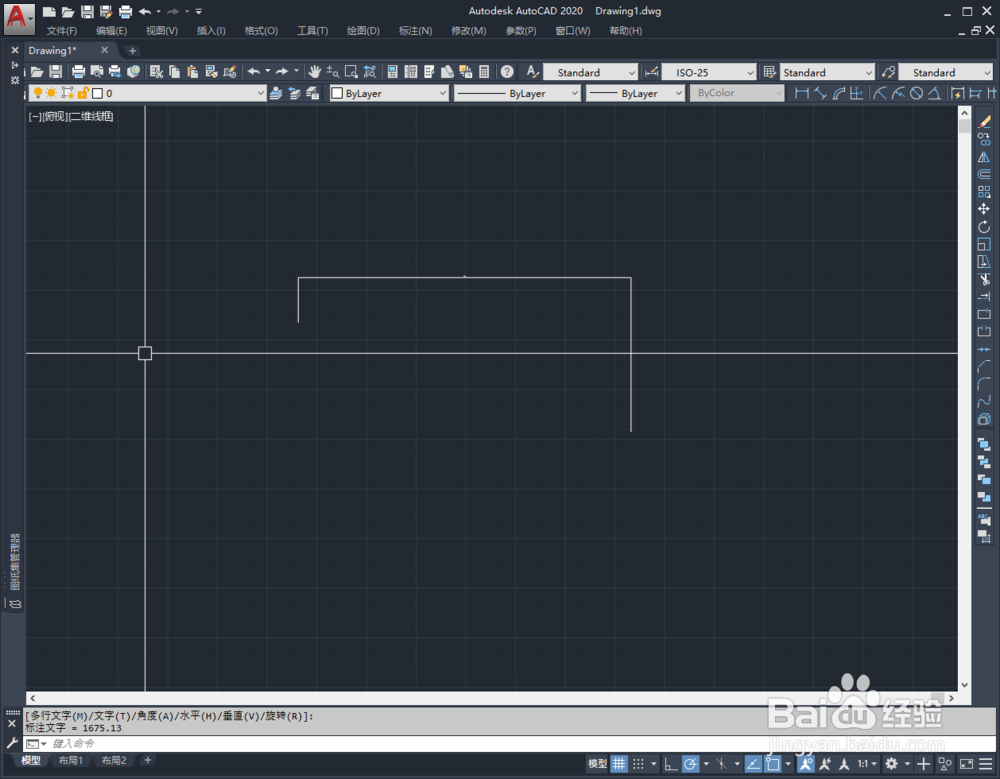Select the Radius dimension tool

tap(880, 93)
